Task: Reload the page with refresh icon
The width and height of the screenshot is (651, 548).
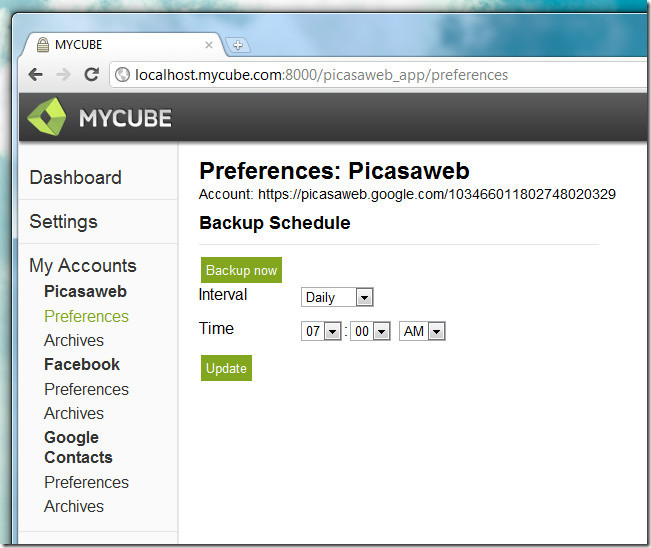Action: (91, 75)
